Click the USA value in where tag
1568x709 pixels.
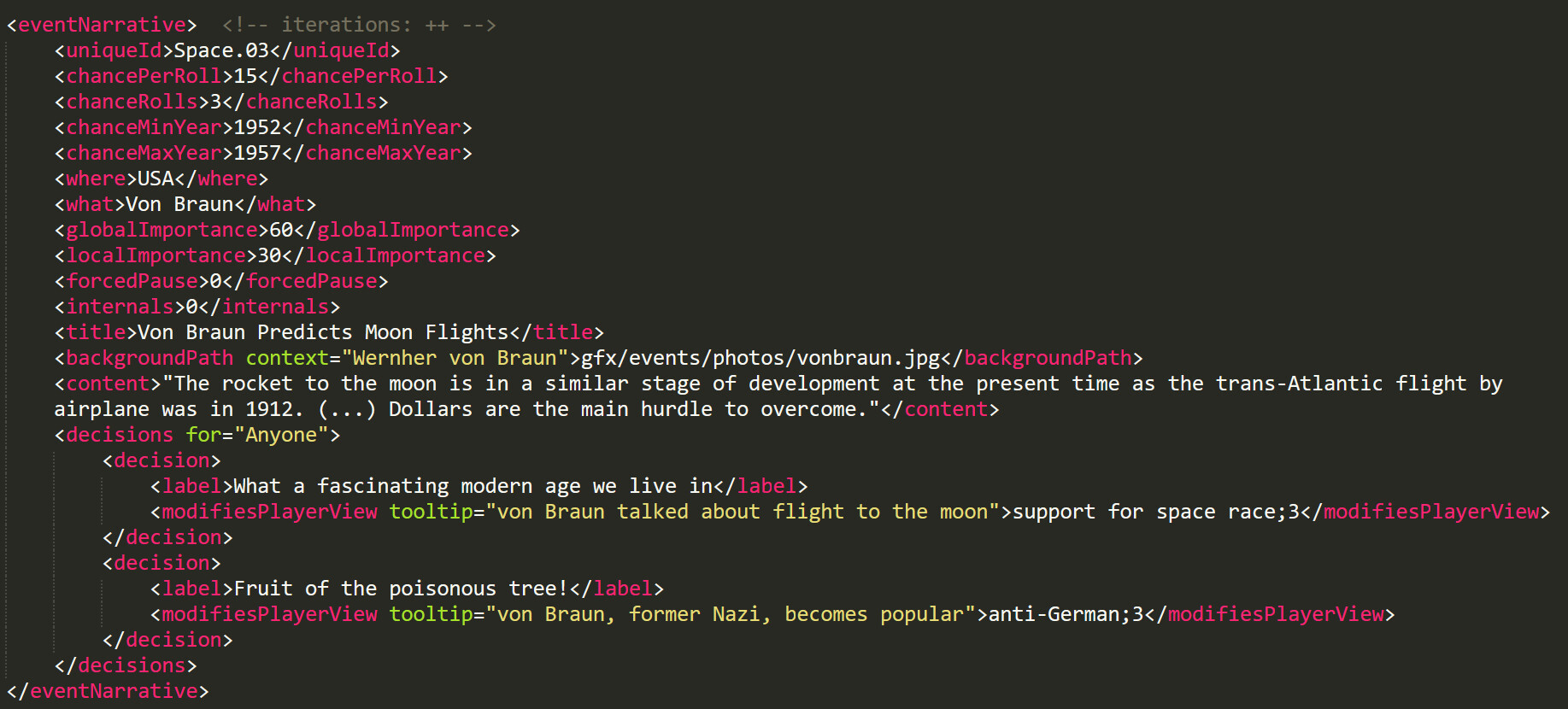[156, 179]
